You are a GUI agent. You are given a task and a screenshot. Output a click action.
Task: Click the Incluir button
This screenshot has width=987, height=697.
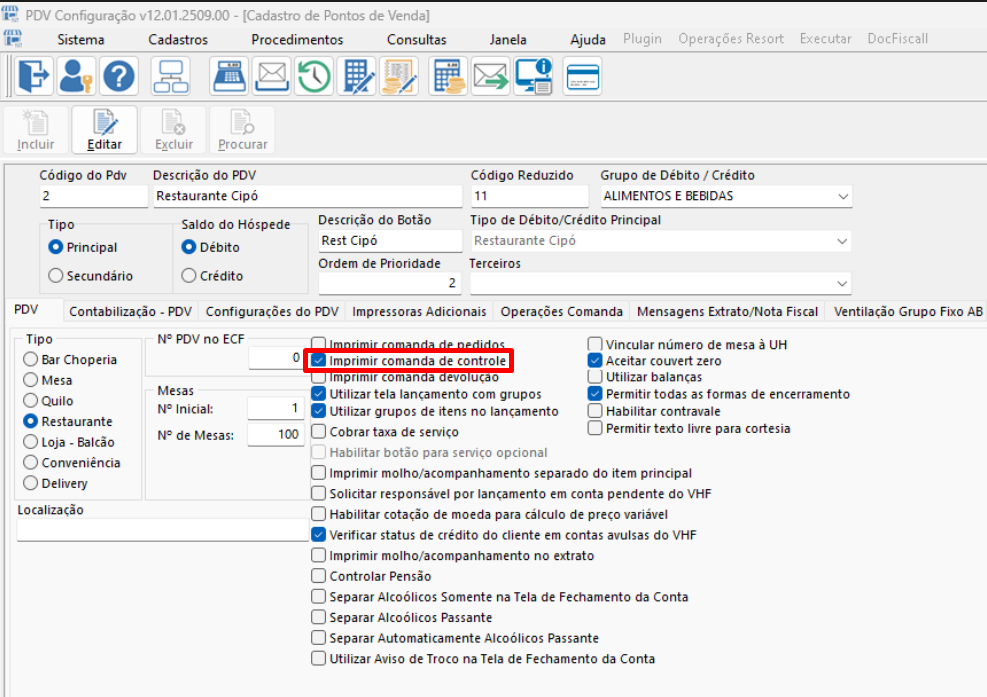tap(36, 130)
